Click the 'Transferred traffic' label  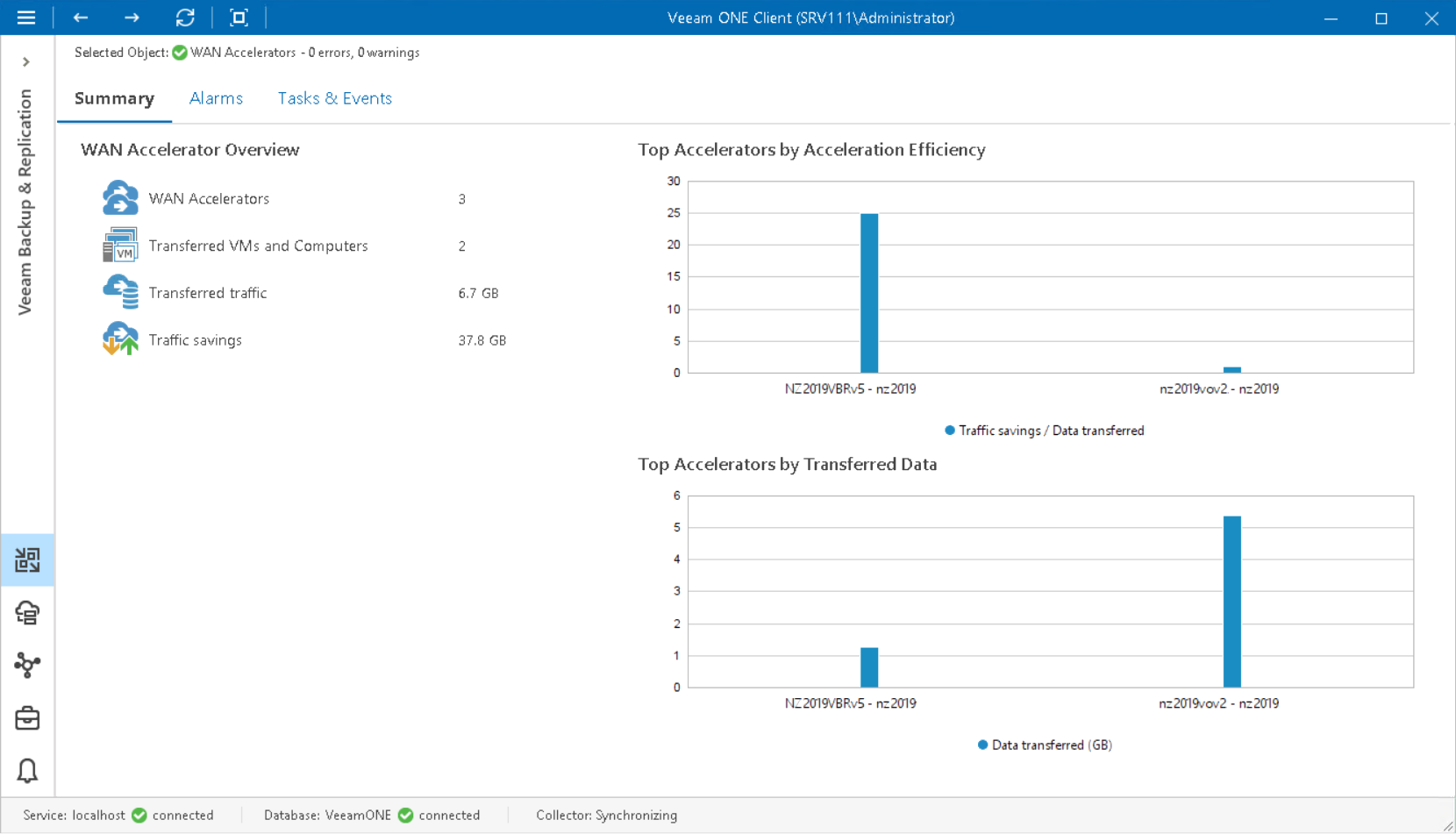coord(208,293)
